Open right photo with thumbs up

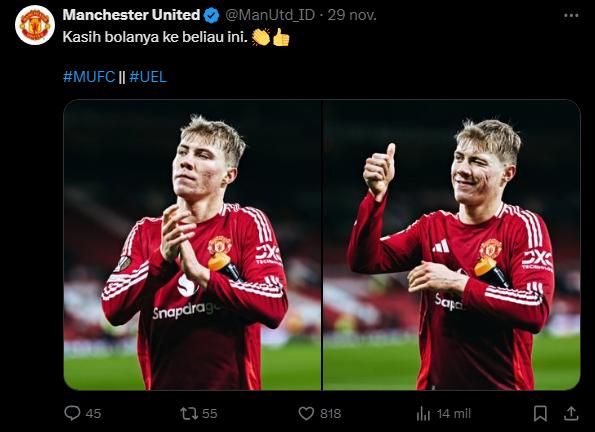pos(452,245)
